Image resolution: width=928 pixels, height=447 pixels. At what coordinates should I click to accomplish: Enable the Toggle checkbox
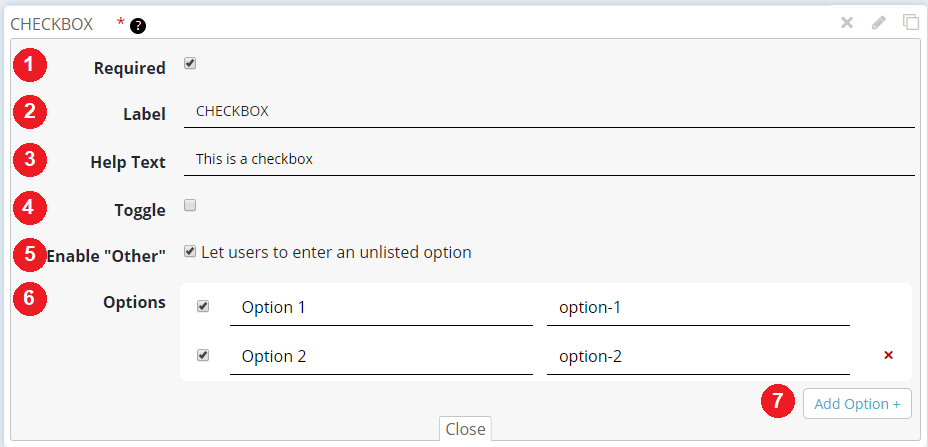pos(190,206)
